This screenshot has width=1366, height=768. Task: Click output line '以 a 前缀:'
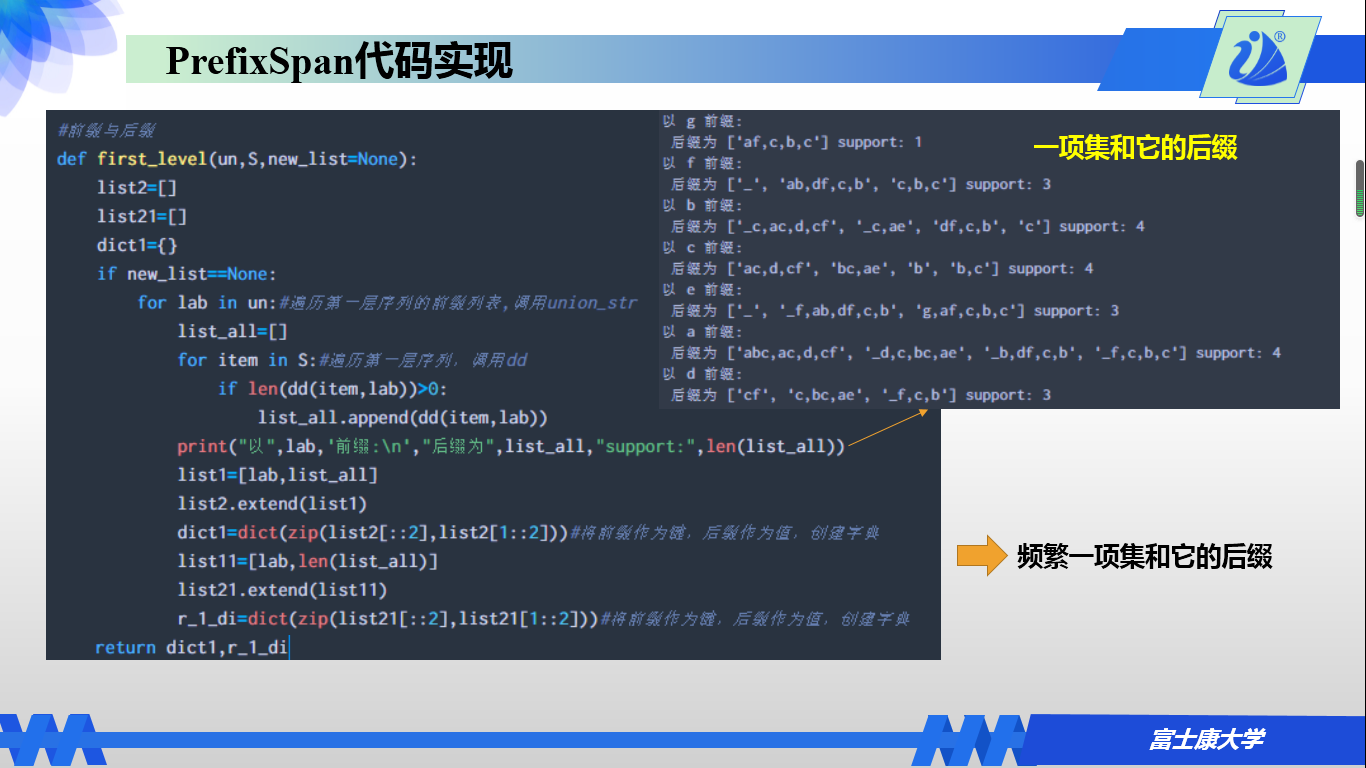702,331
